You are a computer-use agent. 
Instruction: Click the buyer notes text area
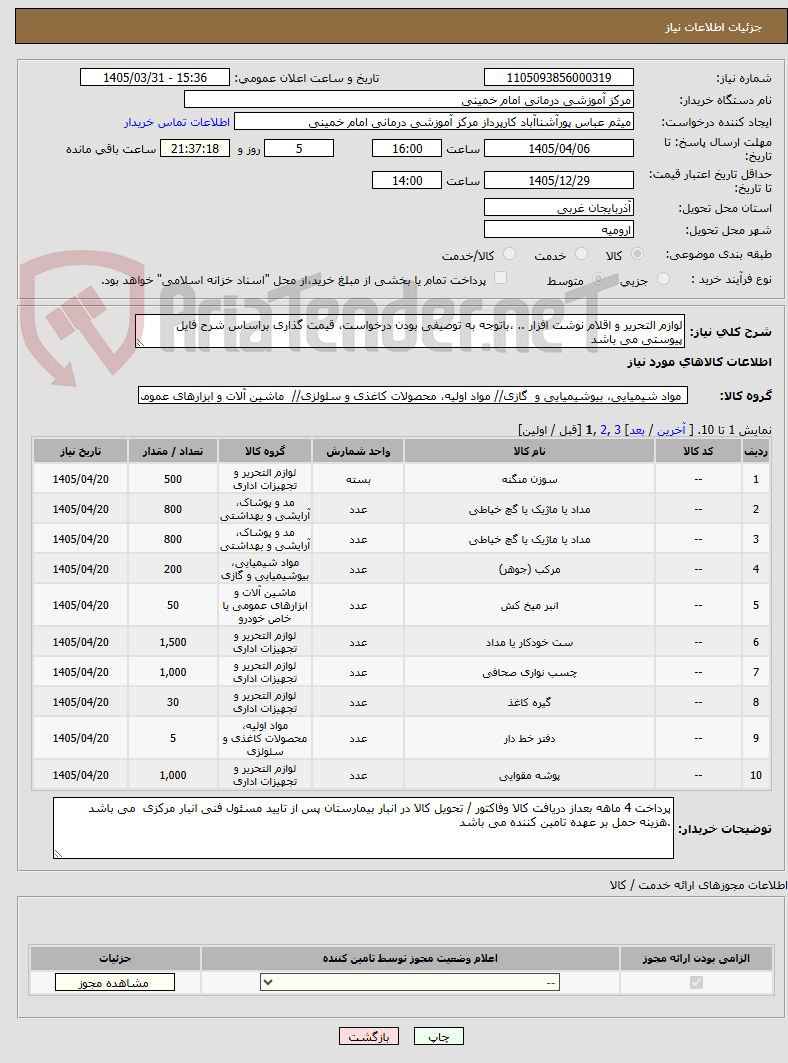click(363, 828)
